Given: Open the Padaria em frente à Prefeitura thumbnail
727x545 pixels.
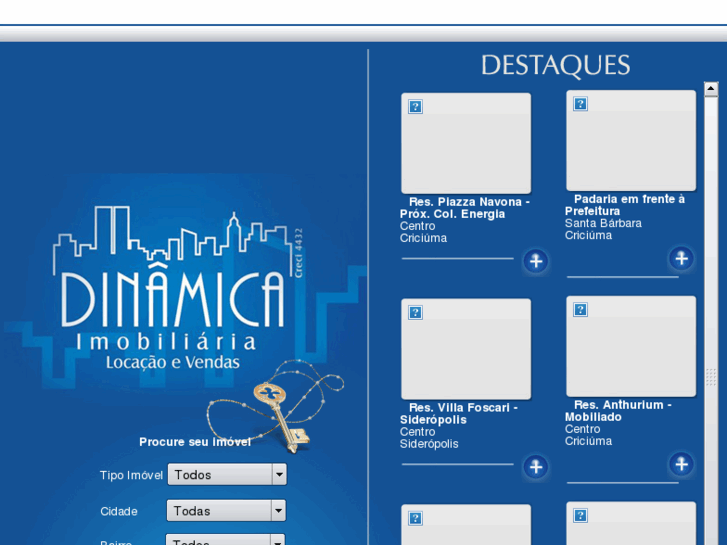Looking at the screenshot, I should (x=631, y=141).
